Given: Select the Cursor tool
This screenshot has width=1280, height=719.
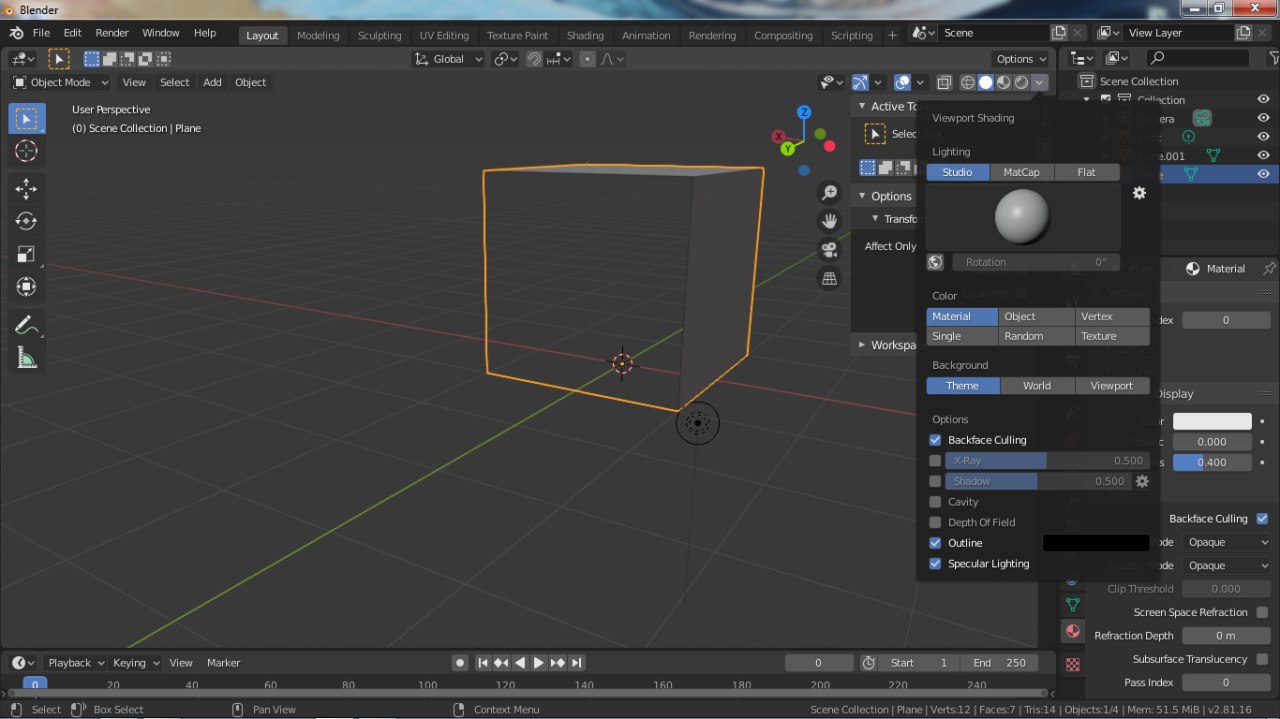Looking at the screenshot, I should click(27, 151).
